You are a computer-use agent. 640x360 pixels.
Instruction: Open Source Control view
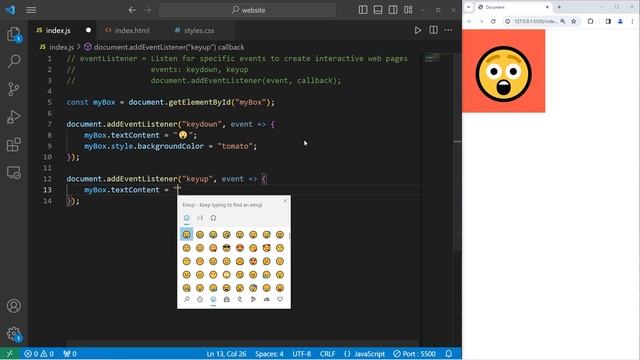click(x=13, y=89)
